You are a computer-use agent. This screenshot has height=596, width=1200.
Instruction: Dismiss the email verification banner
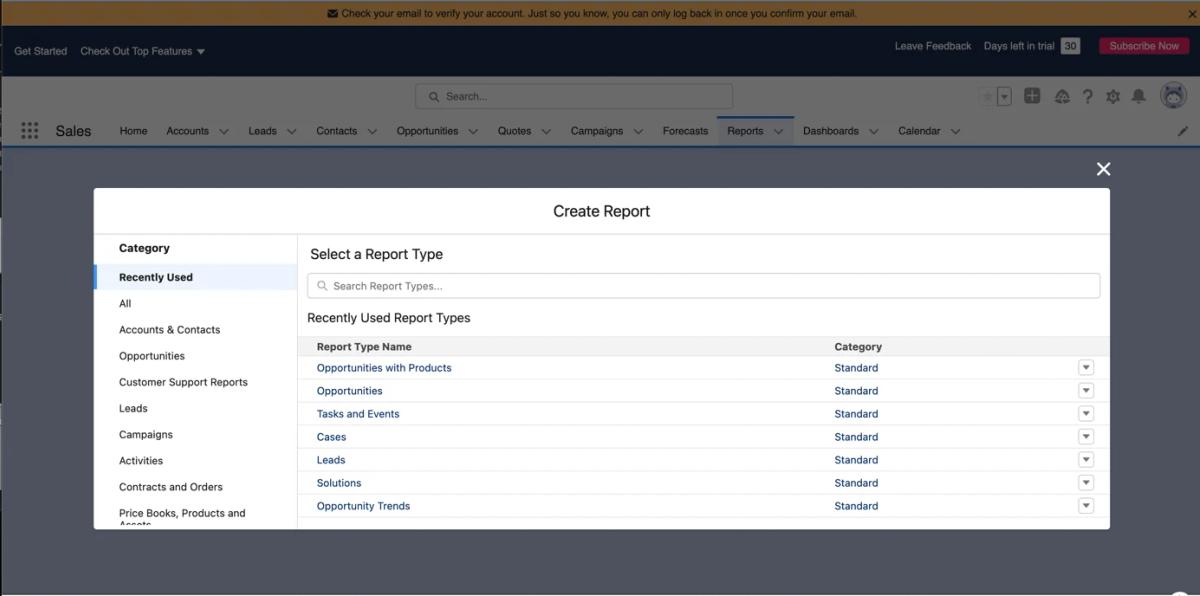(x=1191, y=14)
